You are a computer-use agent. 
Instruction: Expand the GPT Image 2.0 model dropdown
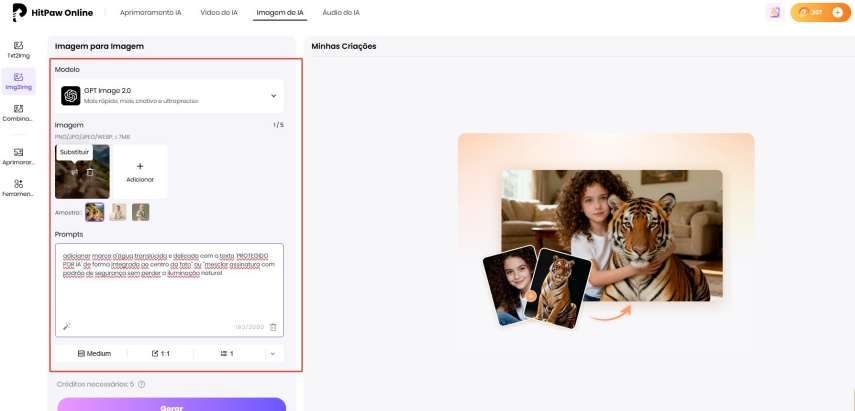169,96
